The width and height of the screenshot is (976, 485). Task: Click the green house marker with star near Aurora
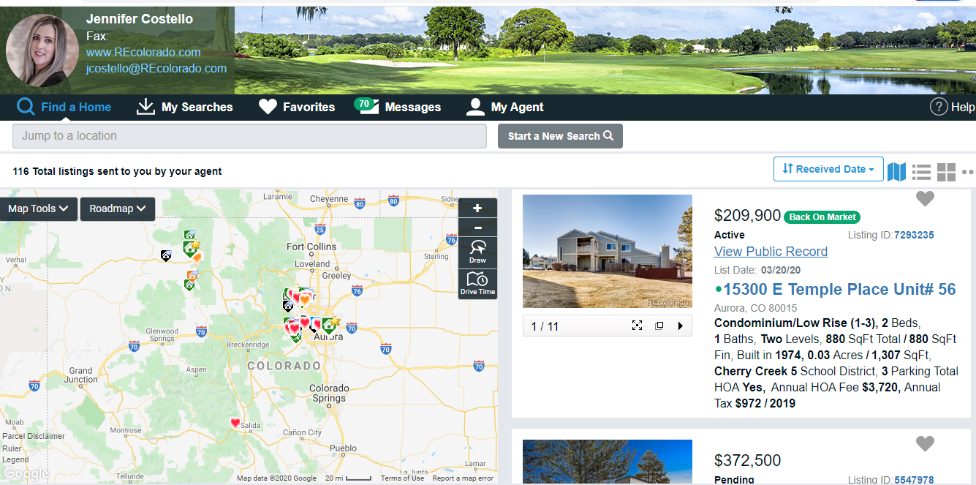(329, 324)
